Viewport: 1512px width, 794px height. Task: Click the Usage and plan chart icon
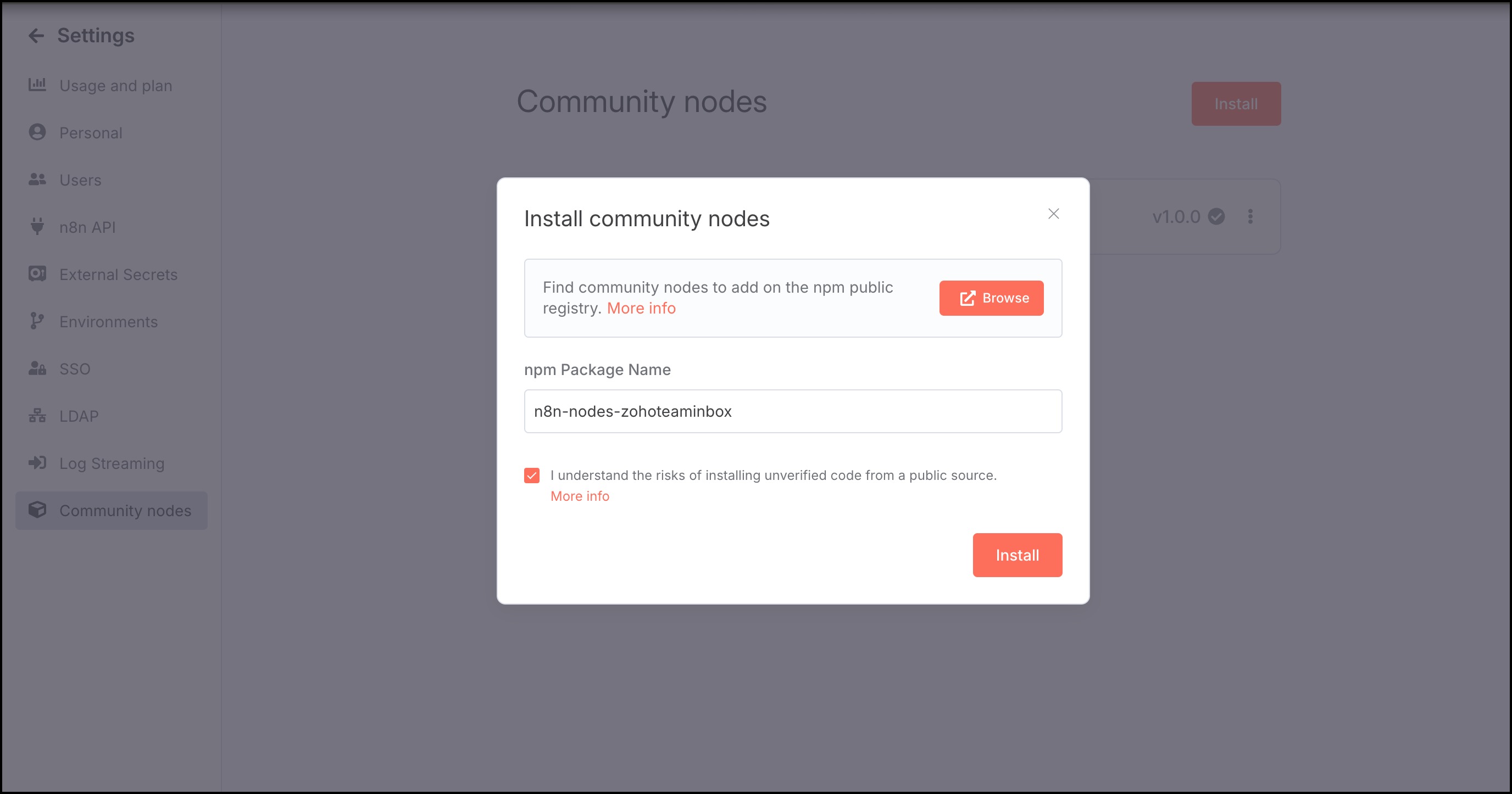(x=37, y=85)
